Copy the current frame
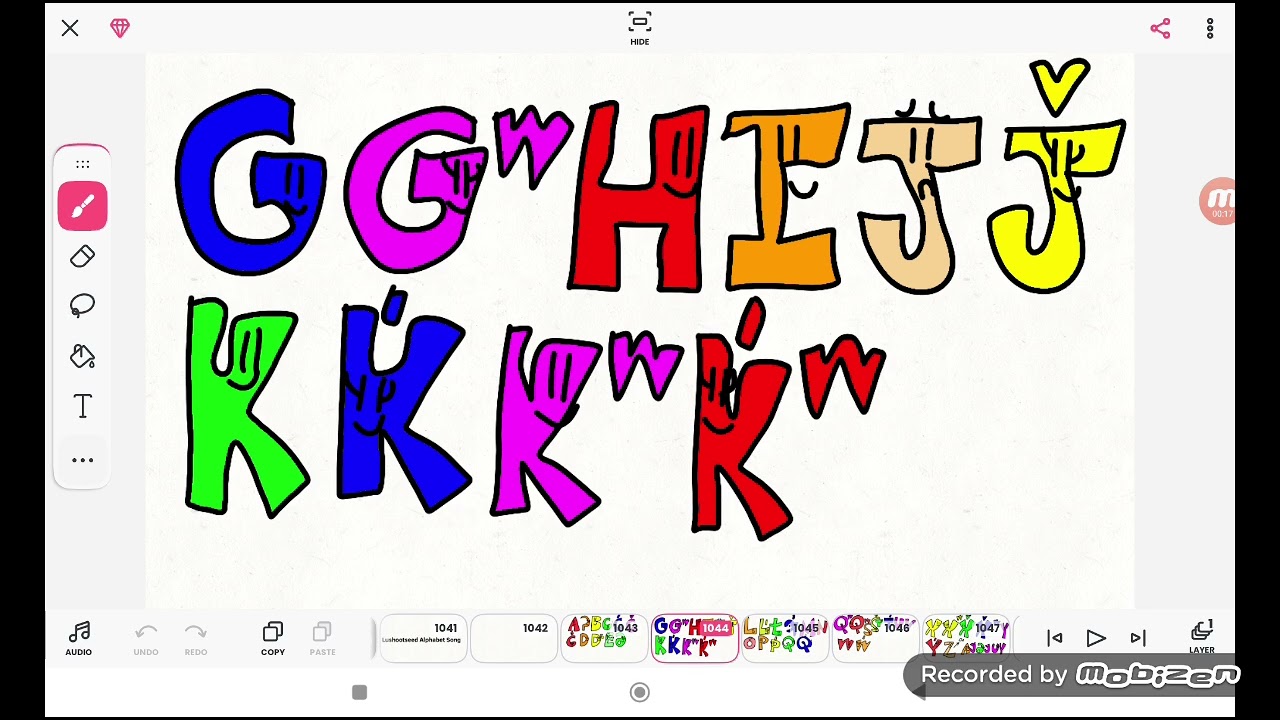The height and width of the screenshot is (720, 1280). [x=273, y=638]
